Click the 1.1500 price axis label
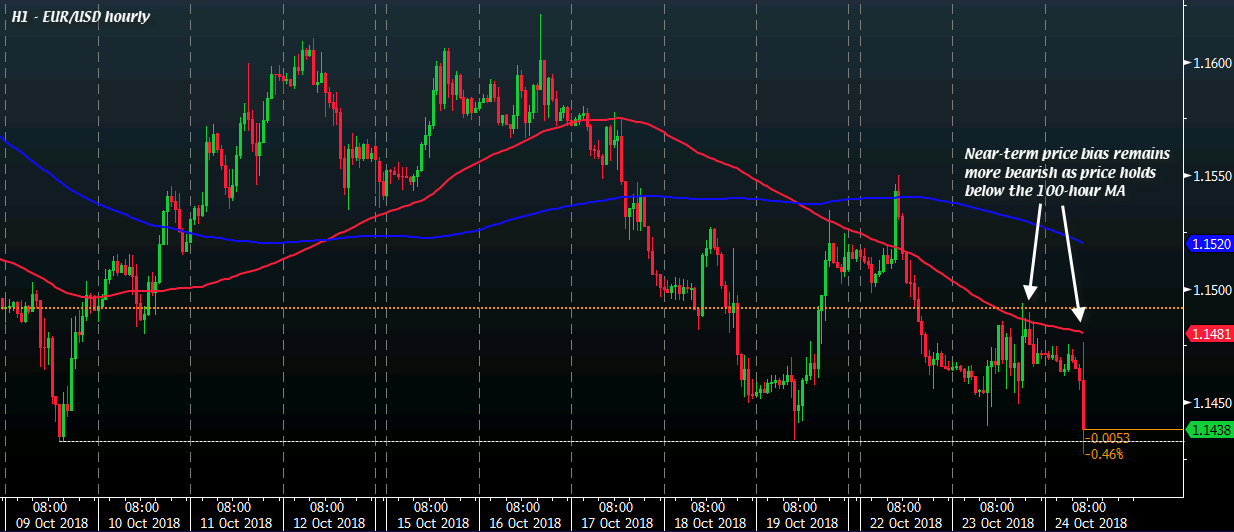This screenshot has width=1234, height=532. click(1211, 289)
